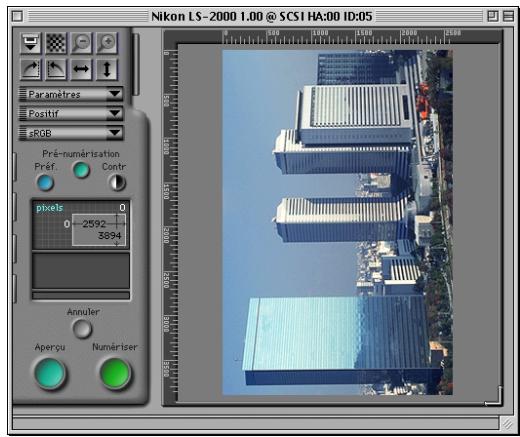Click the 3894 height value
520x437 pixels.
click(109, 236)
